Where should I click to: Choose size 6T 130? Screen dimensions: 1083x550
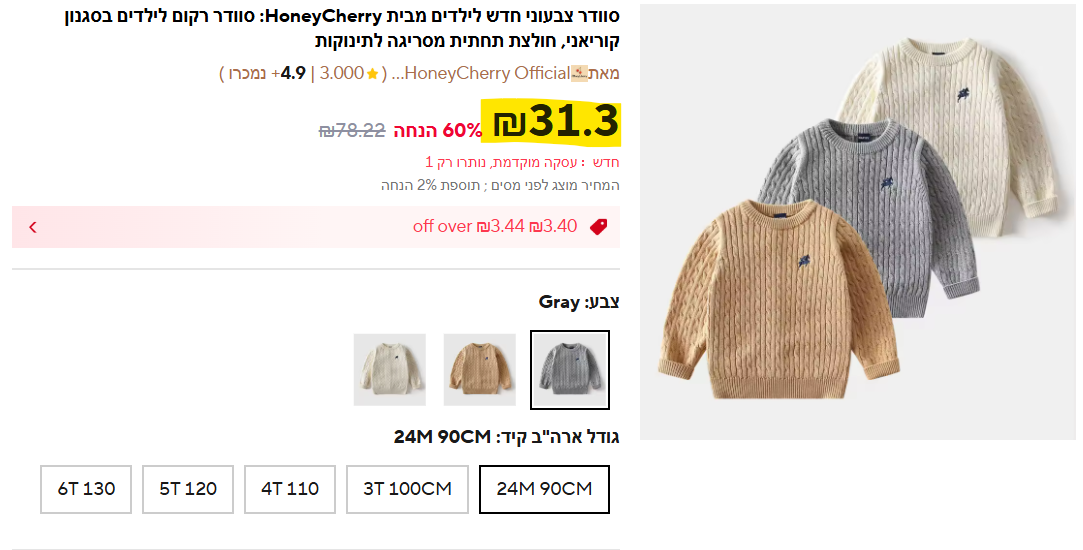86,489
